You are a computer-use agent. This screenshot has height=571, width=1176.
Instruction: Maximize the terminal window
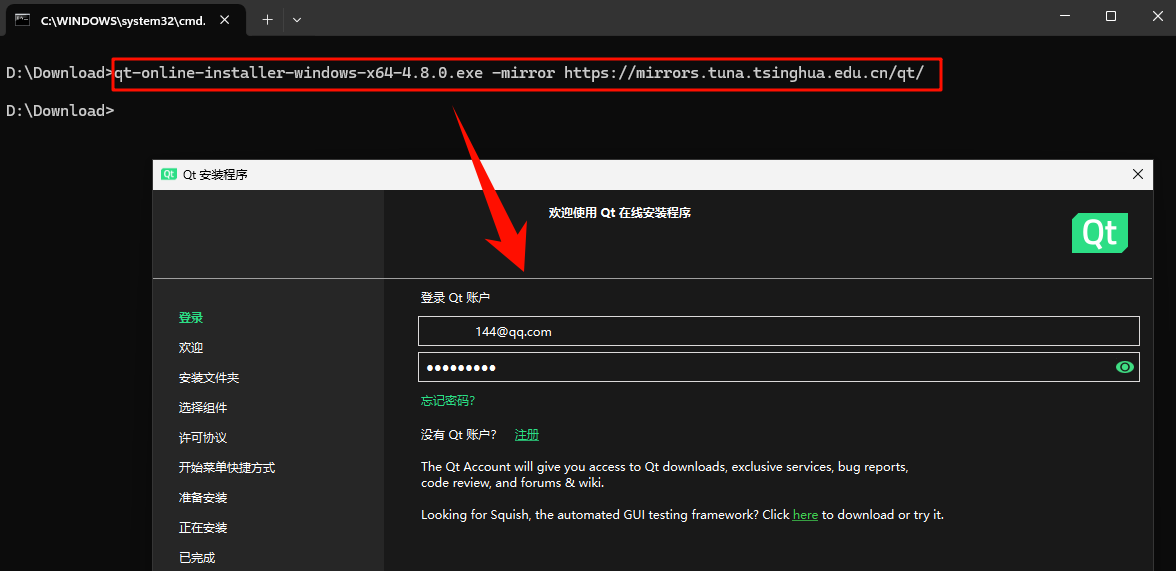pyautogui.click(x=1112, y=17)
